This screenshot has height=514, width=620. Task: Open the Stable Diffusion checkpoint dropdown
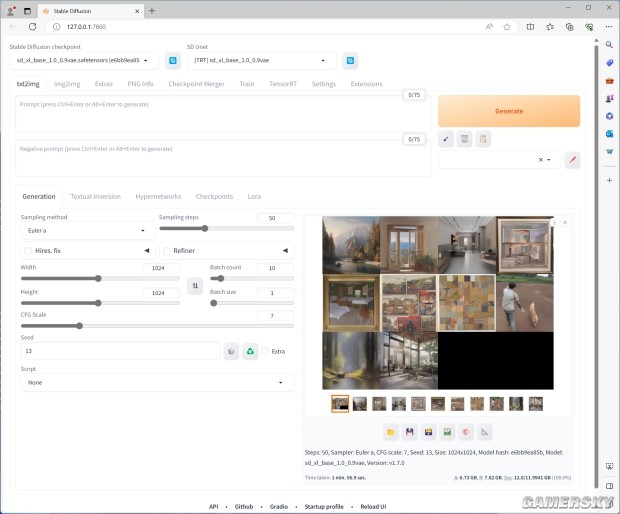(x=84, y=60)
